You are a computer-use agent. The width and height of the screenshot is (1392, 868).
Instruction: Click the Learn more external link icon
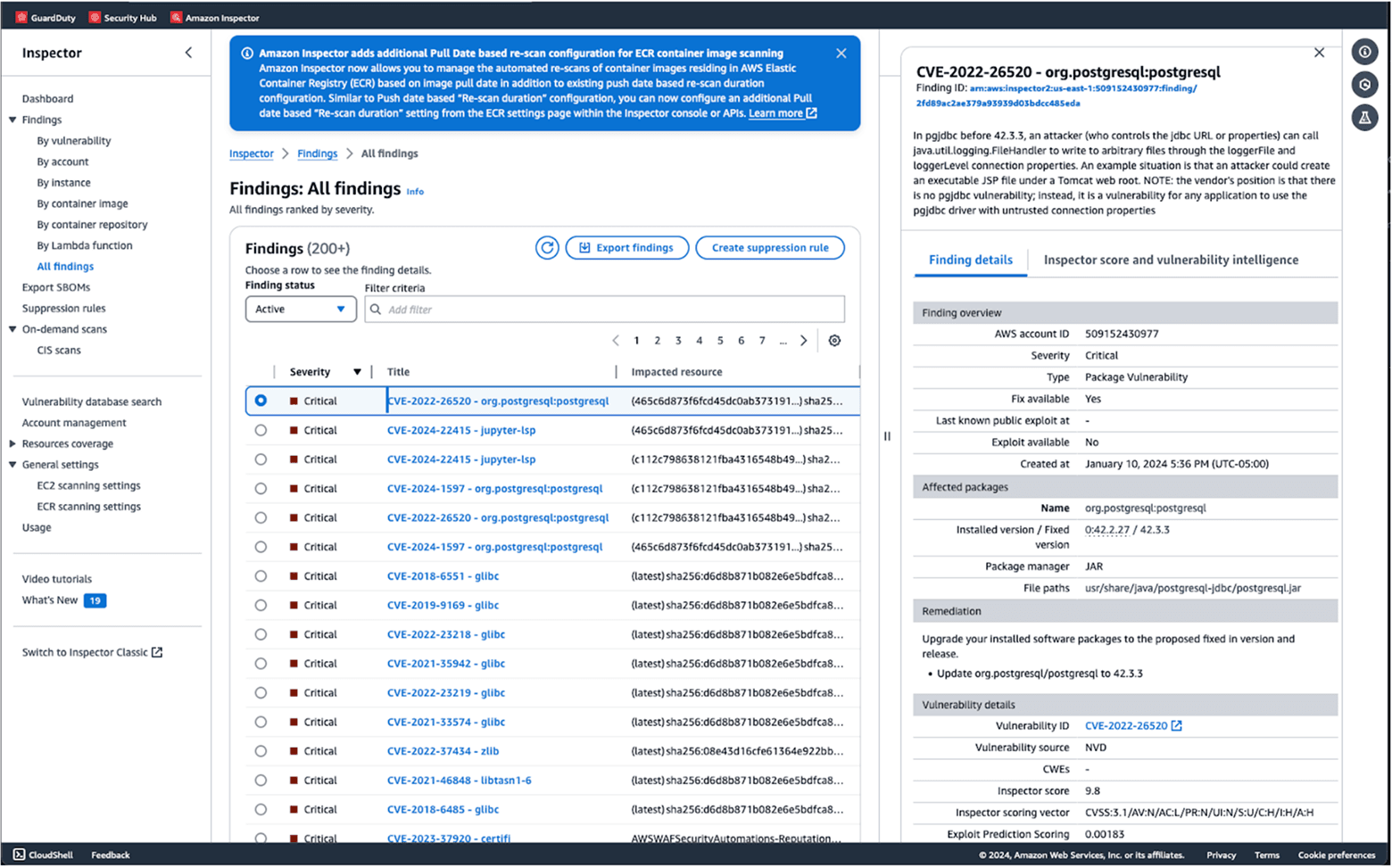811,113
